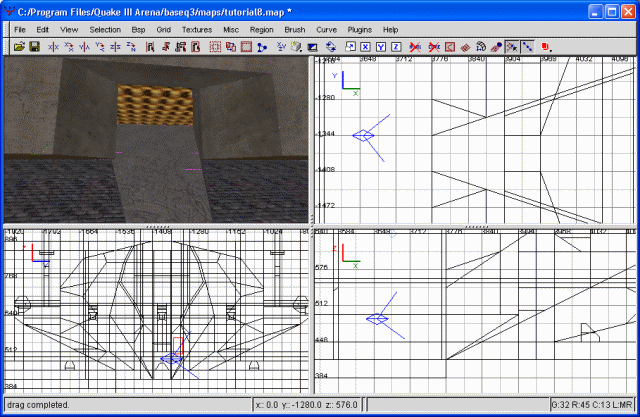640x417 pixels.
Task: Click the patch caps icon
Action: (x=496, y=47)
